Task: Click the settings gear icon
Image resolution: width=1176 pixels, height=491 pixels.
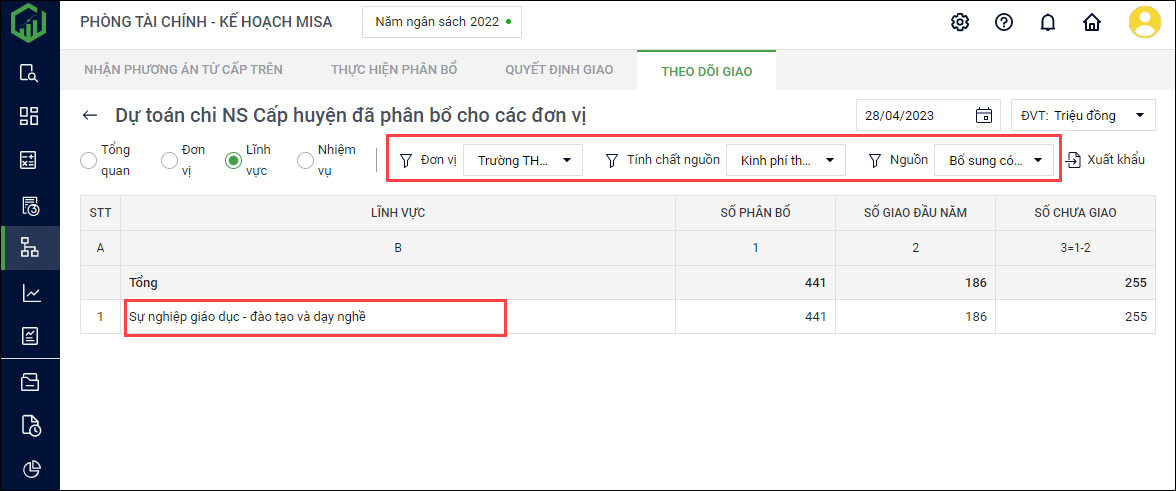Action: (x=960, y=22)
